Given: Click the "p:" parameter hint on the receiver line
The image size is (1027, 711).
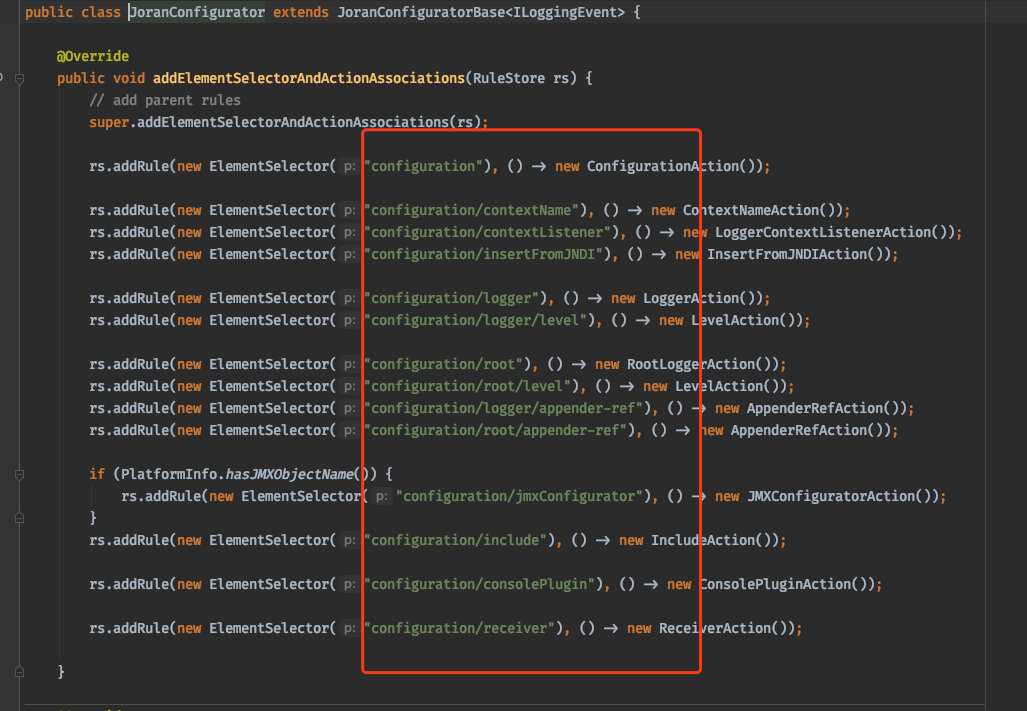Looking at the screenshot, I should pyautogui.click(x=350, y=629).
